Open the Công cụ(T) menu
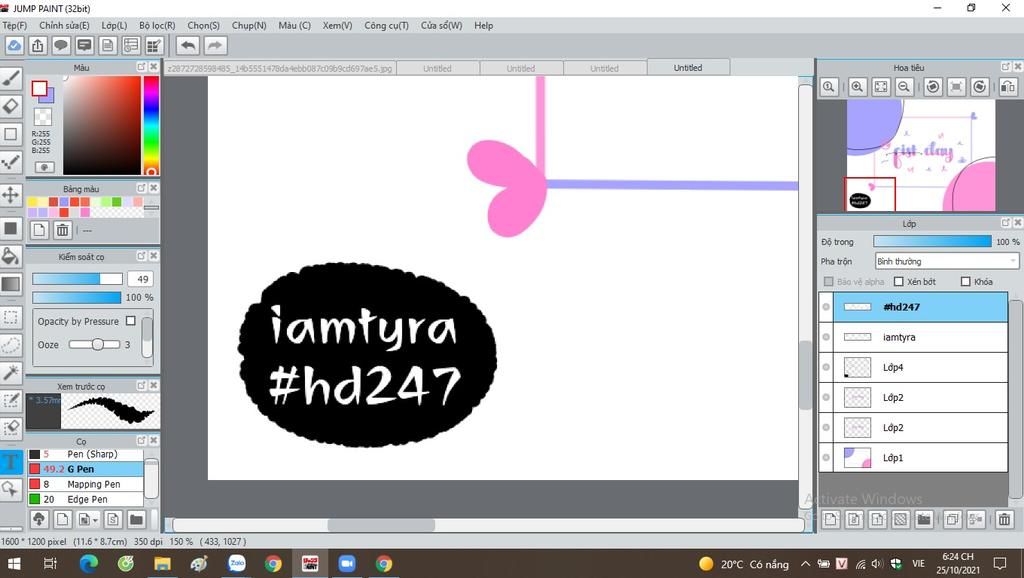 [386, 25]
